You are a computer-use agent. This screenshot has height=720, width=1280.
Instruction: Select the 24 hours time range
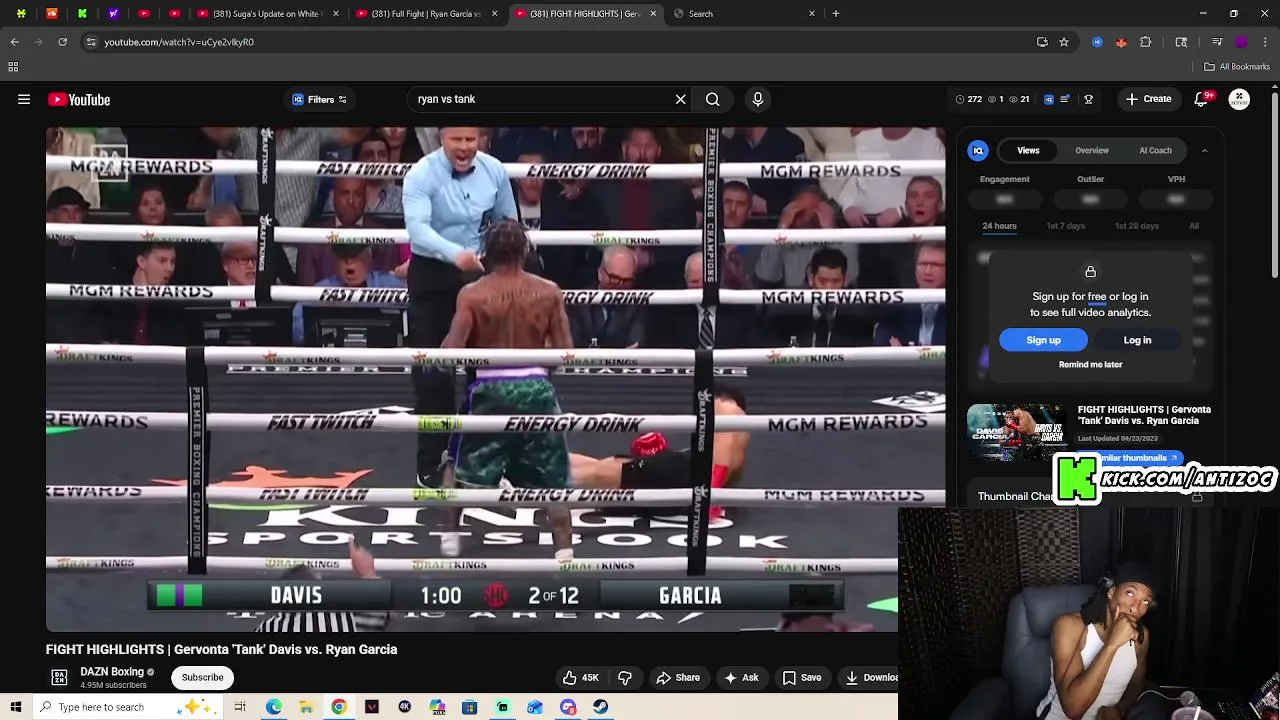pos(999,226)
